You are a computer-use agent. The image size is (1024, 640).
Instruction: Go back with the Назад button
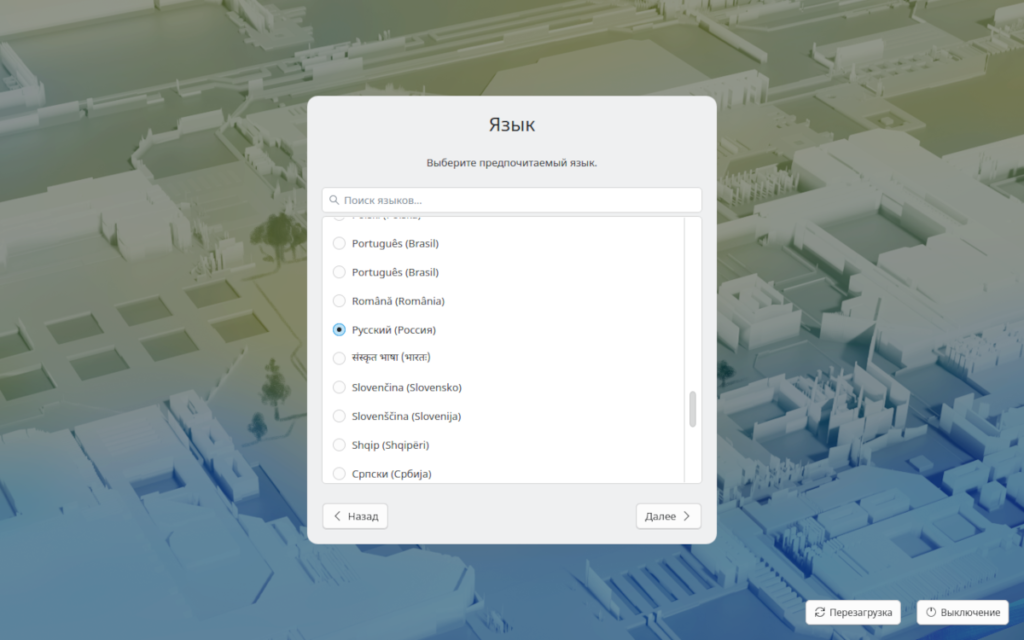point(355,516)
